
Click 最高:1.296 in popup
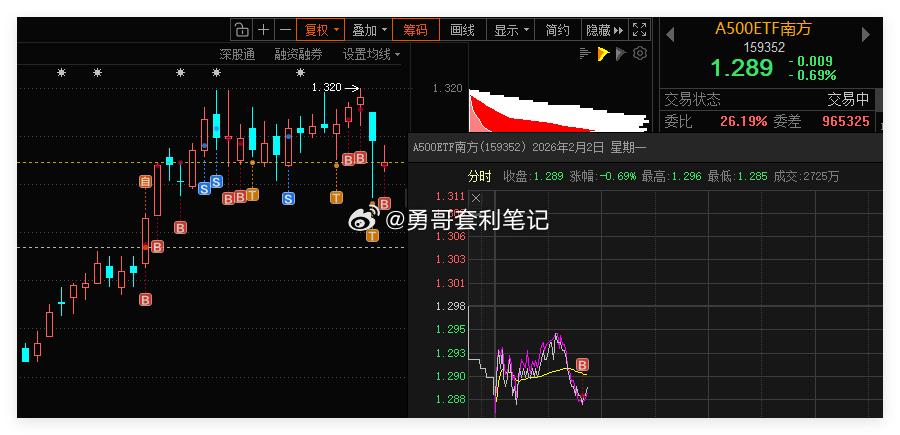click(x=672, y=176)
